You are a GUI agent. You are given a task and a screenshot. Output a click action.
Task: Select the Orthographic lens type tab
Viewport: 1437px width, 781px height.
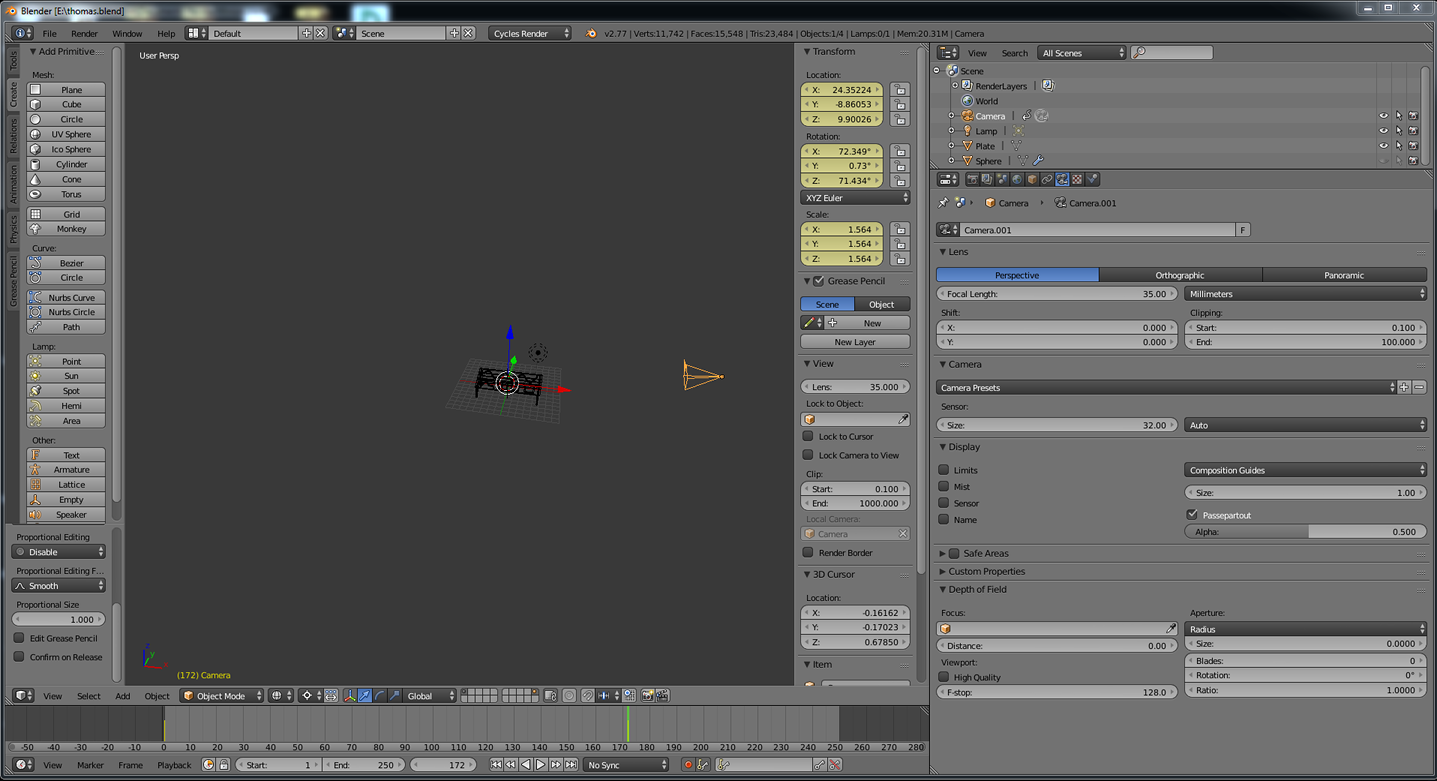pos(1180,275)
